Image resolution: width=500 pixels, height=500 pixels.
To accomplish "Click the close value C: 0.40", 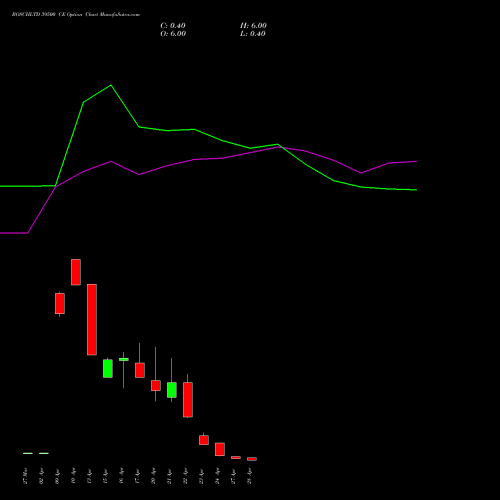I will pyautogui.click(x=173, y=26).
